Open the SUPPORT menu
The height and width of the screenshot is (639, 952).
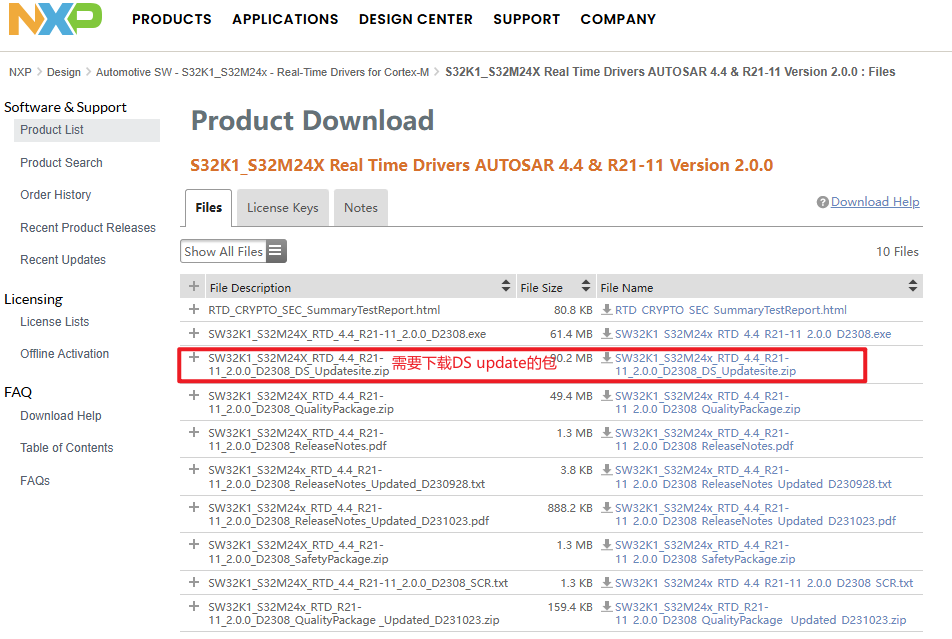526,19
